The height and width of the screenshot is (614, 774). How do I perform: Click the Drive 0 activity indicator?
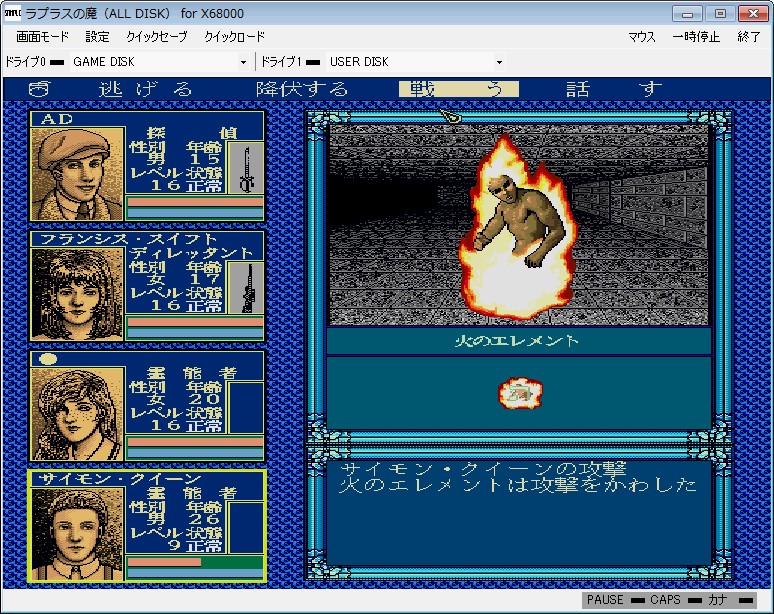(x=57, y=62)
